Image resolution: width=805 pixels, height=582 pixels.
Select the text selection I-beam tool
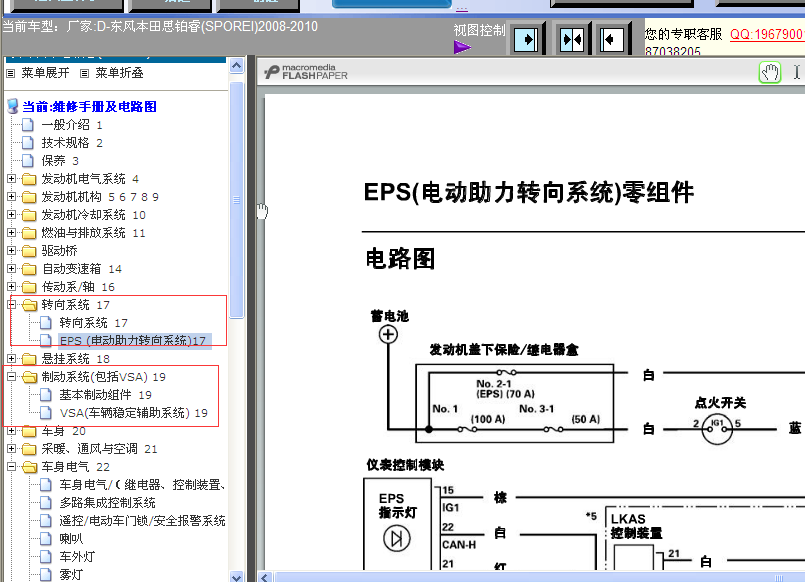pos(796,73)
